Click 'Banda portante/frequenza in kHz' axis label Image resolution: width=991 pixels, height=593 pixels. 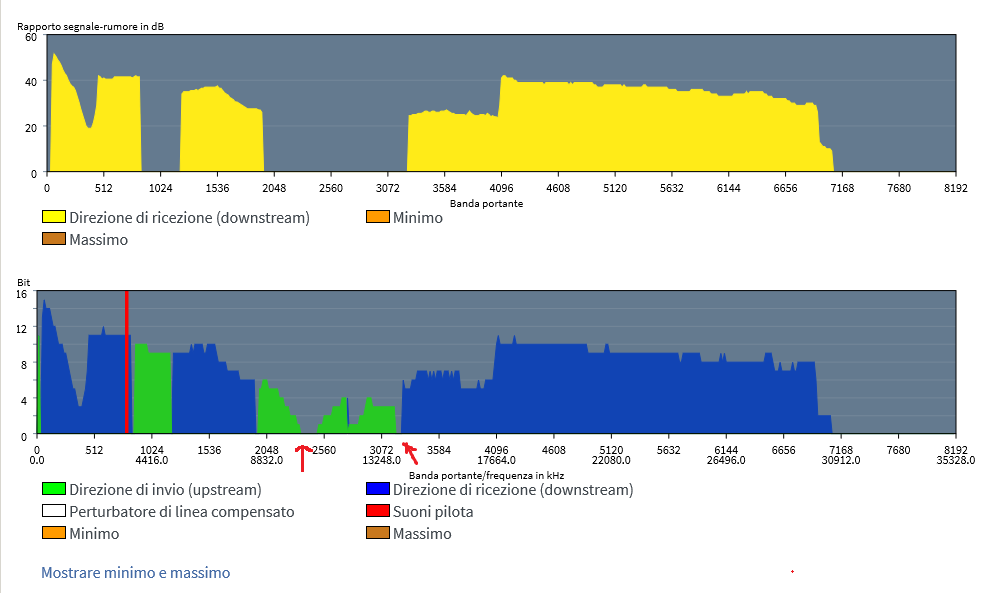[x=486, y=475]
